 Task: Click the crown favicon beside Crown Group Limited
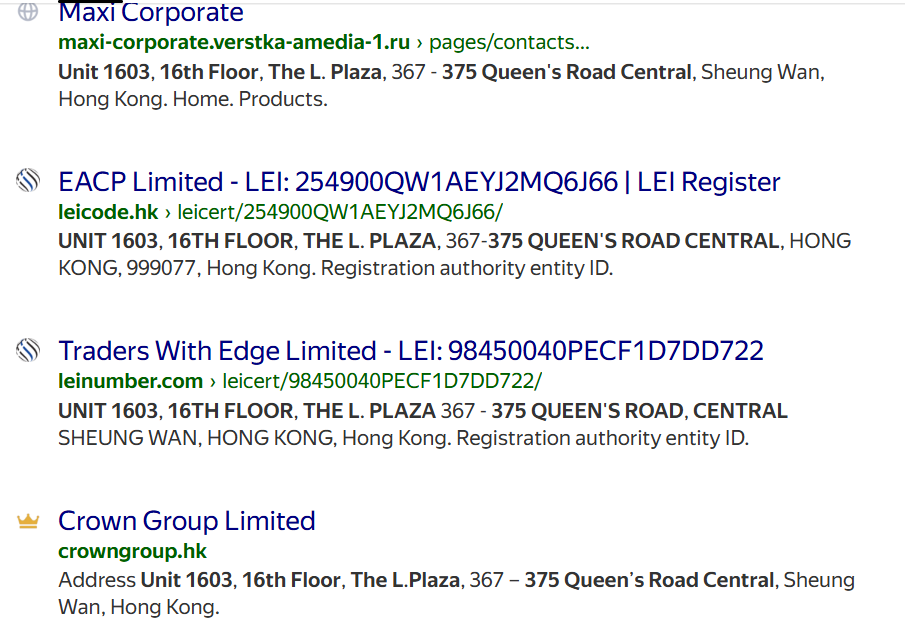(28, 521)
